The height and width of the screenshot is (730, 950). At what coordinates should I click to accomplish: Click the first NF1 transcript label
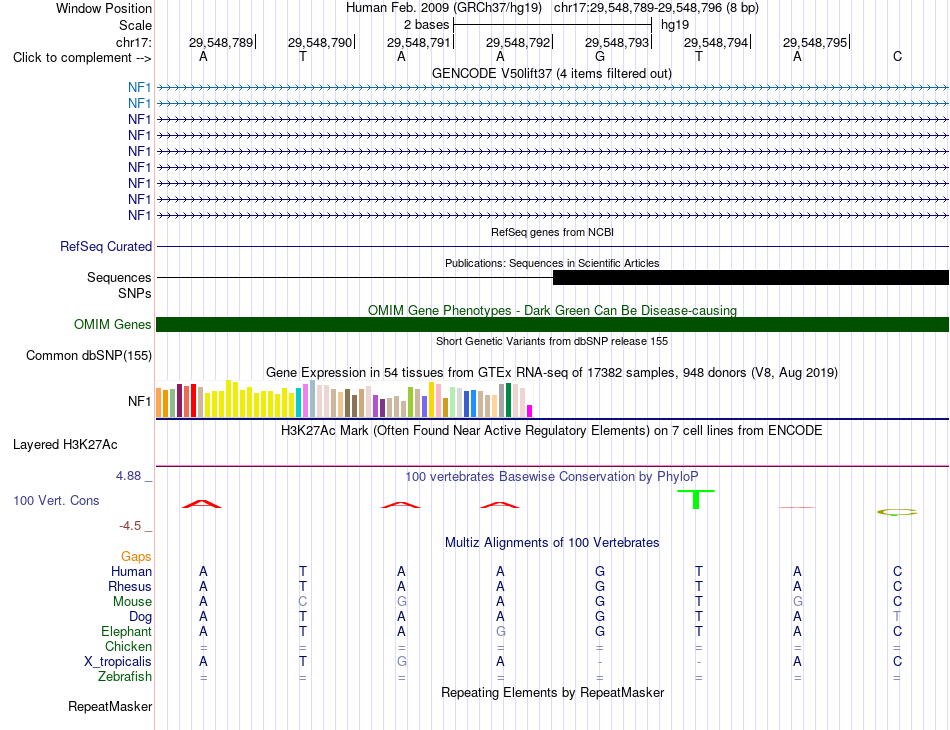point(139,87)
